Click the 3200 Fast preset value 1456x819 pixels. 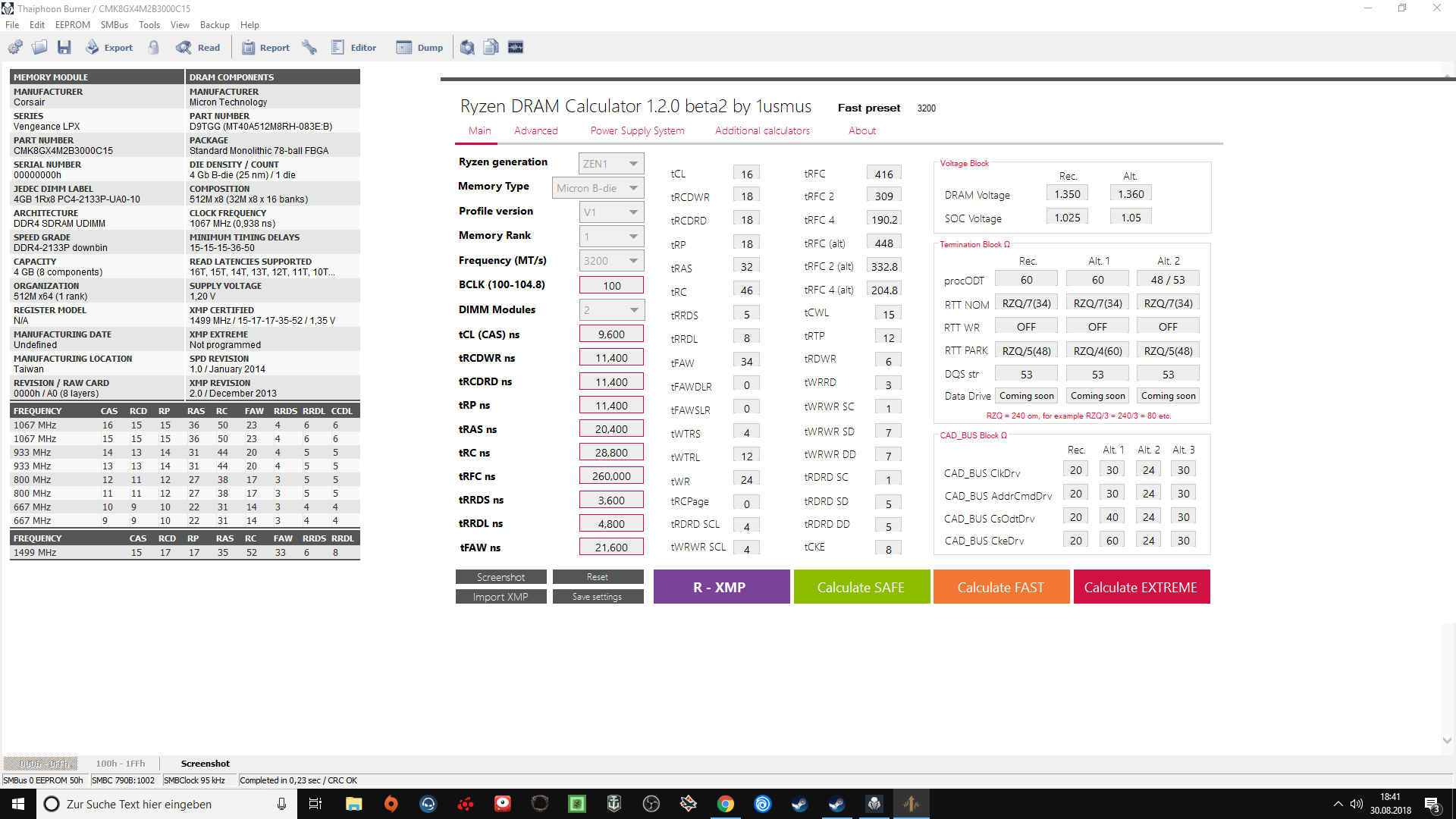coord(927,108)
